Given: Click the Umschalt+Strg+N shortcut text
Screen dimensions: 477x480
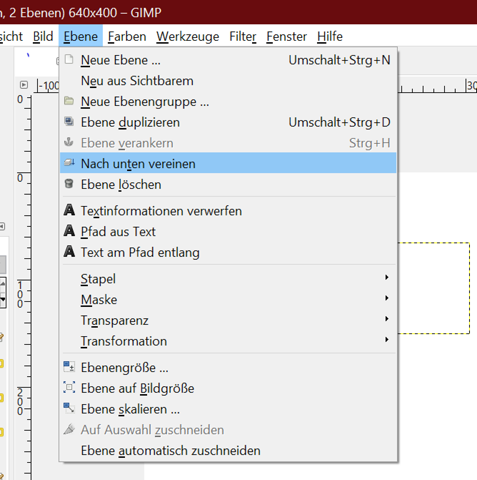Looking at the screenshot, I should tap(339, 60).
